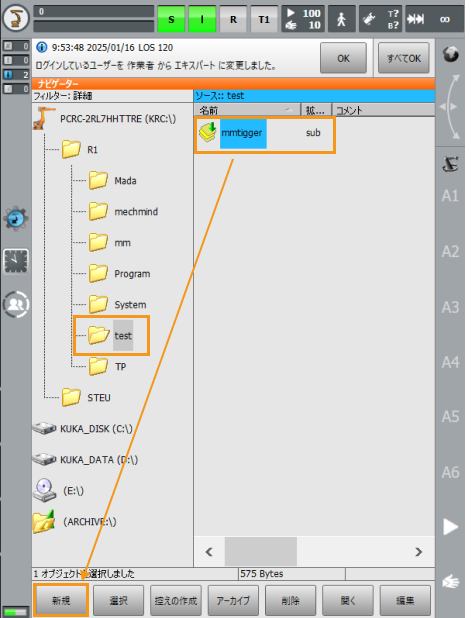Click the 新規 softkey at bottom
Image resolution: width=471 pixels, height=618 pixels.
61,600
